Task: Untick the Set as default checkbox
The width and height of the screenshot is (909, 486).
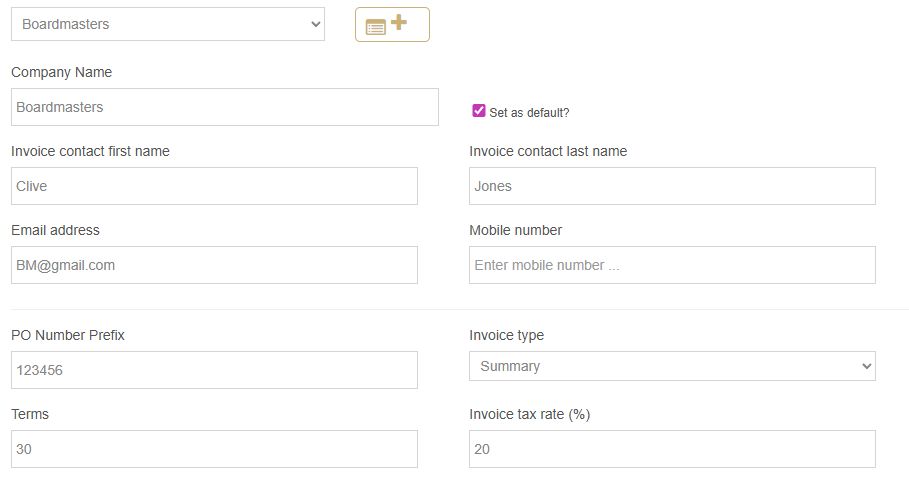Action: [x=479, y=111]
